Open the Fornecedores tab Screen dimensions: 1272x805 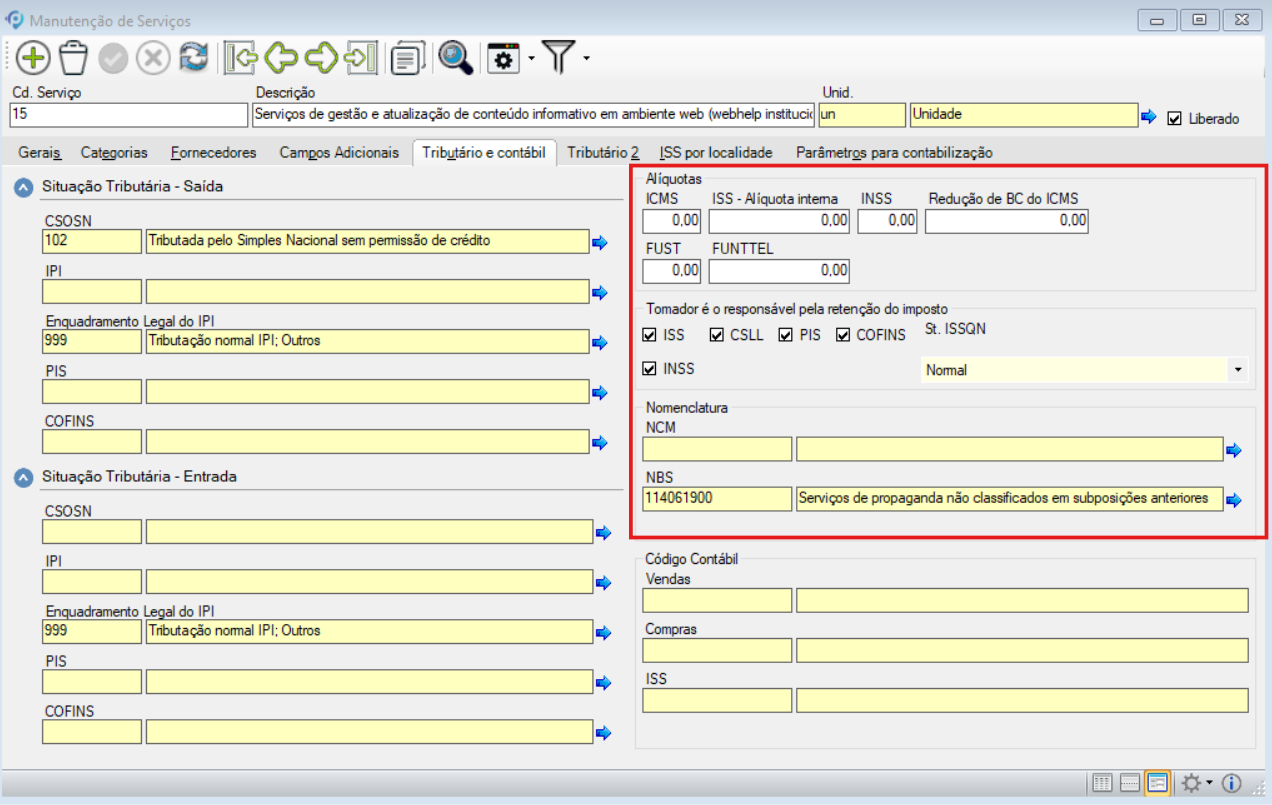[213, 152]
